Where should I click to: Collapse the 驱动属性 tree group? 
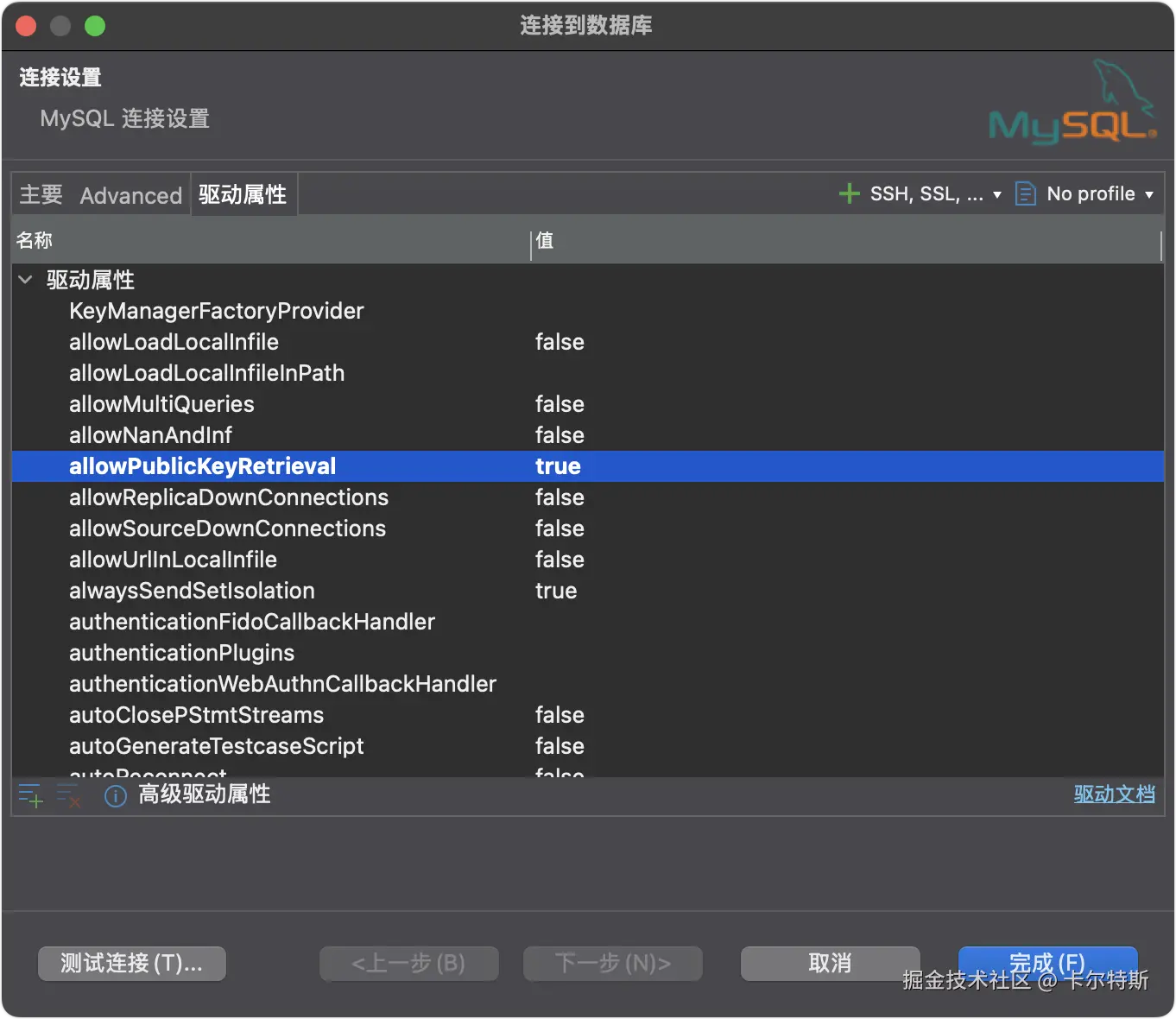[26, 279]
